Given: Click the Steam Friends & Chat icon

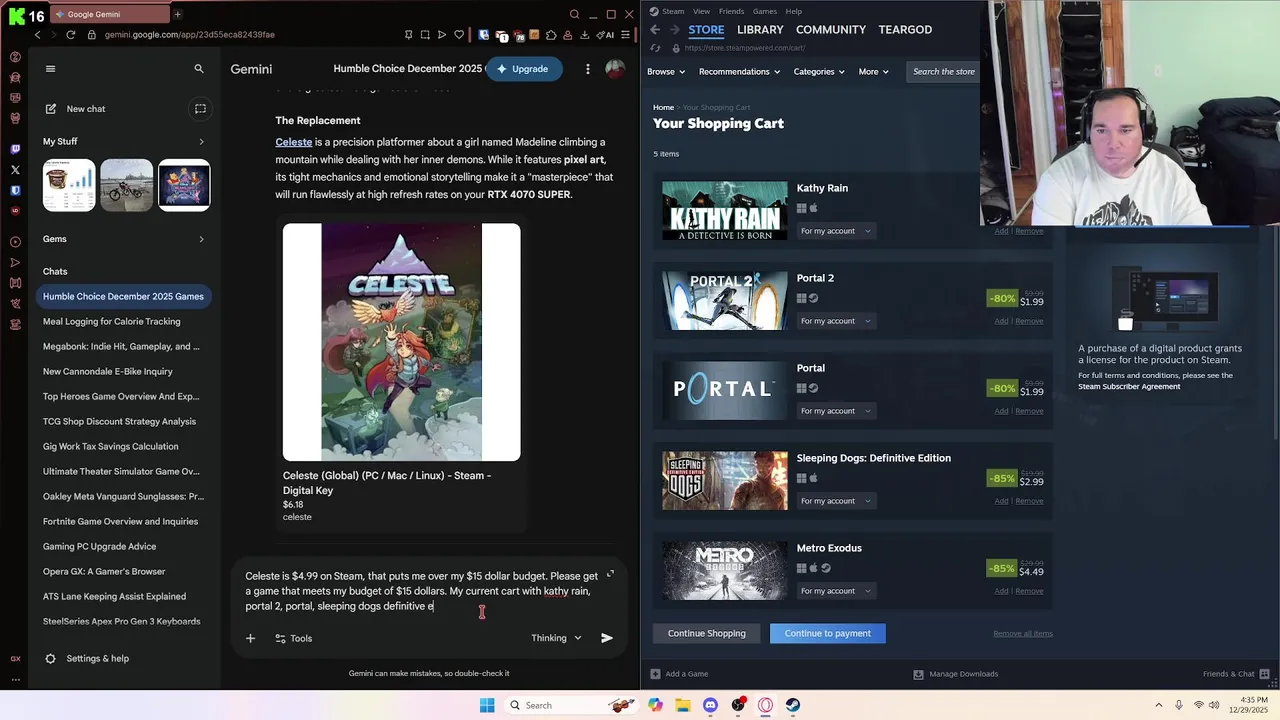Looking at the screenshot, I should 1265,674.
